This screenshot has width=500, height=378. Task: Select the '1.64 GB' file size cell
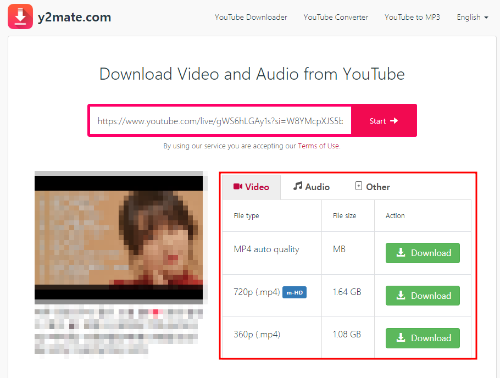347,292
